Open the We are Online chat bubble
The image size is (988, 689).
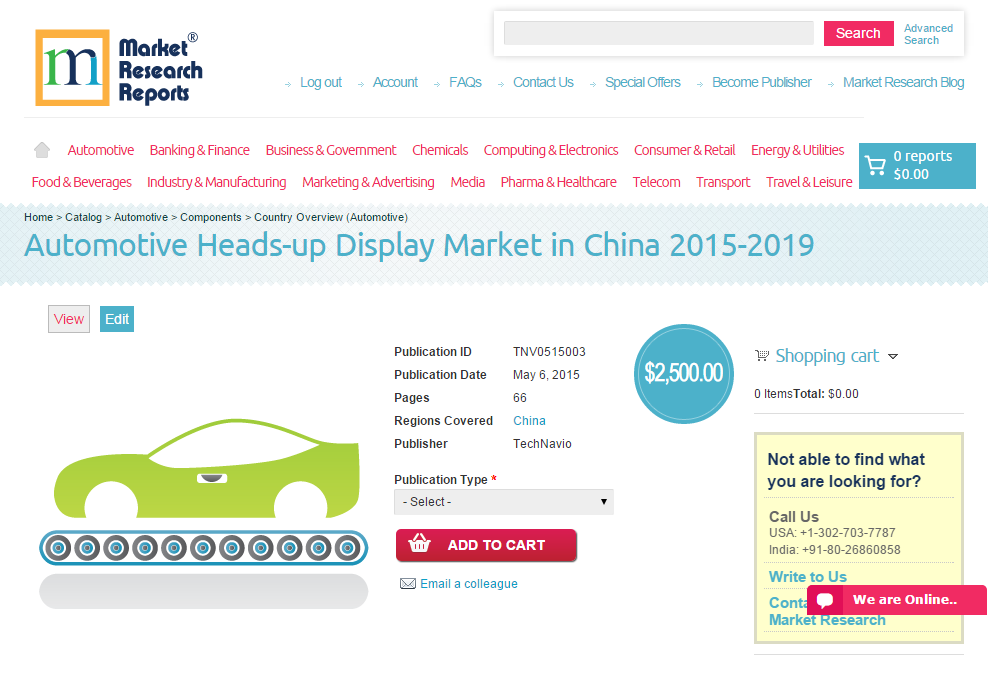tap(897, 600)
